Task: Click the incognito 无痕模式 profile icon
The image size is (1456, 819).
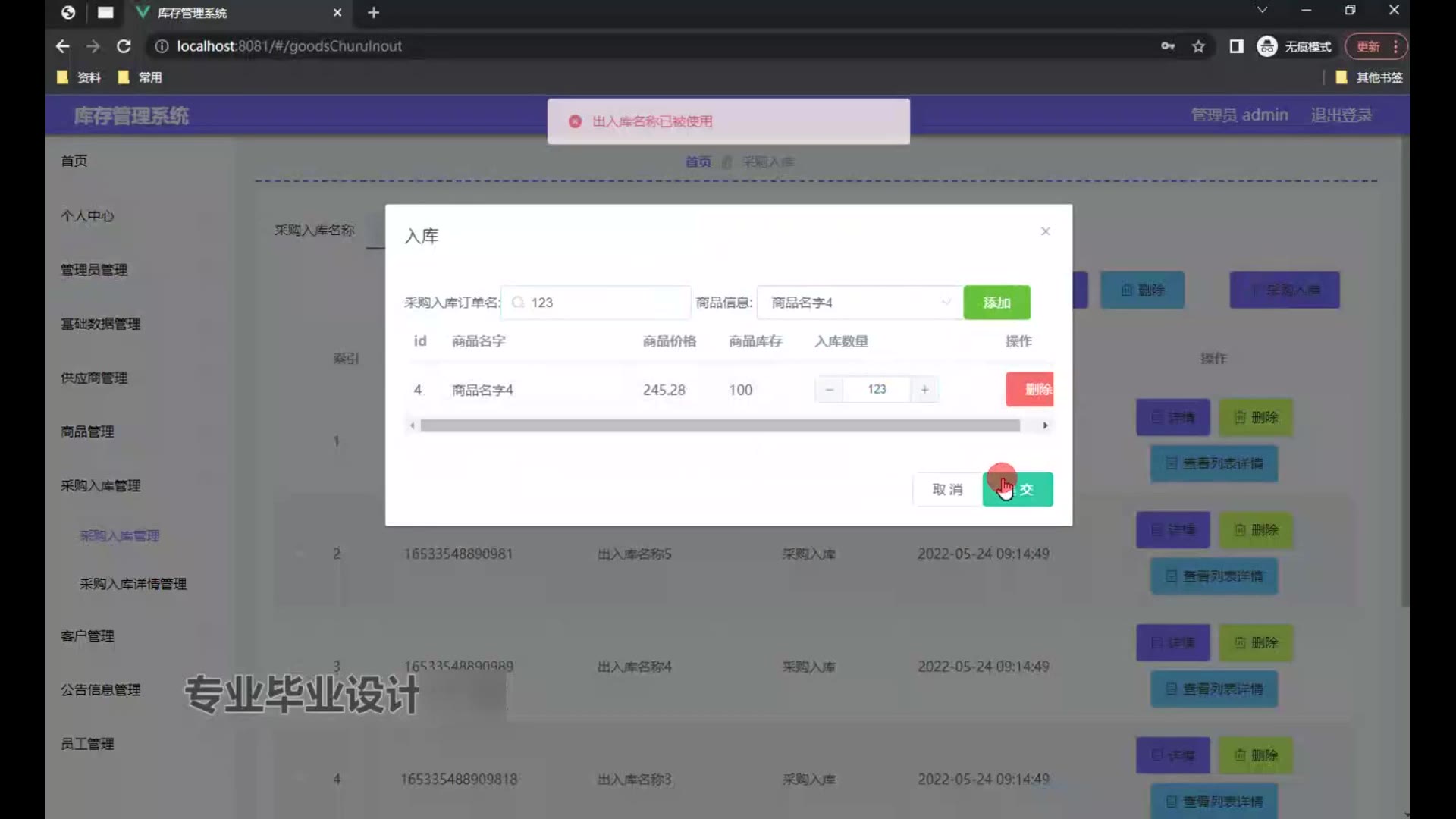Action: click(x=1267, y=46)
